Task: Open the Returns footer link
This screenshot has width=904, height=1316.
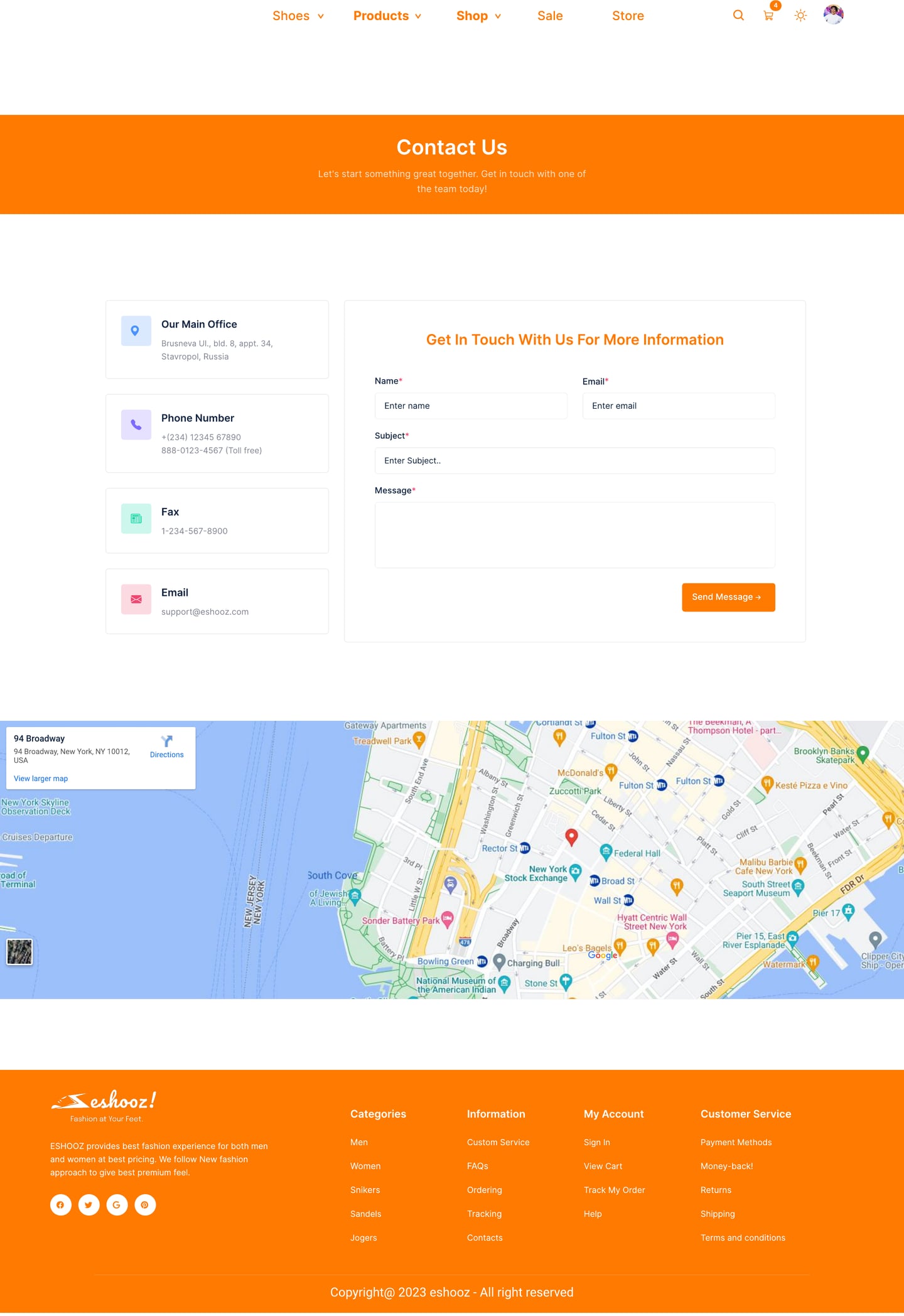Action: [716, 1190]
